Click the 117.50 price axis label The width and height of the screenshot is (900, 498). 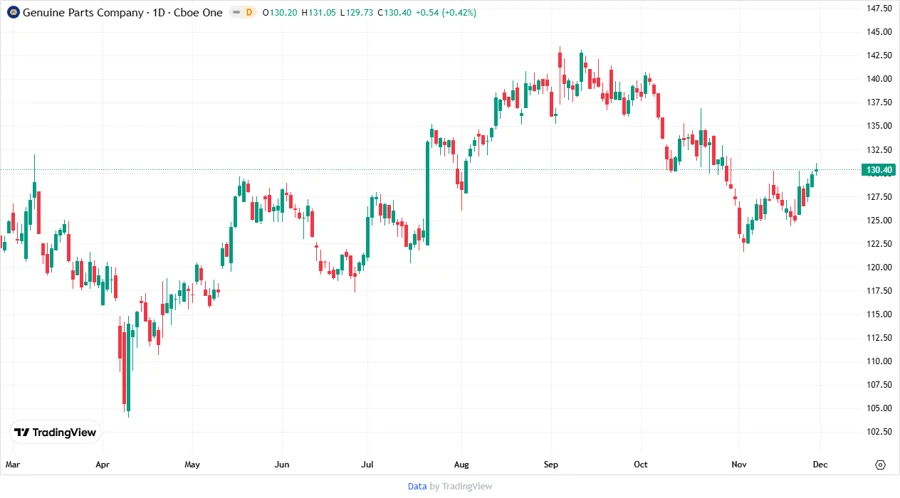click(879, 291)
